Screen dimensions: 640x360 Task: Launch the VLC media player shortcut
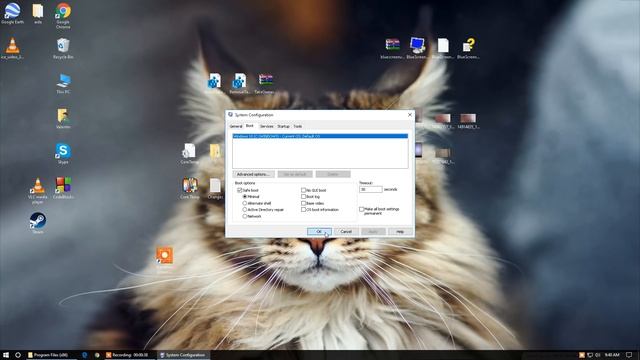[38, 190]
